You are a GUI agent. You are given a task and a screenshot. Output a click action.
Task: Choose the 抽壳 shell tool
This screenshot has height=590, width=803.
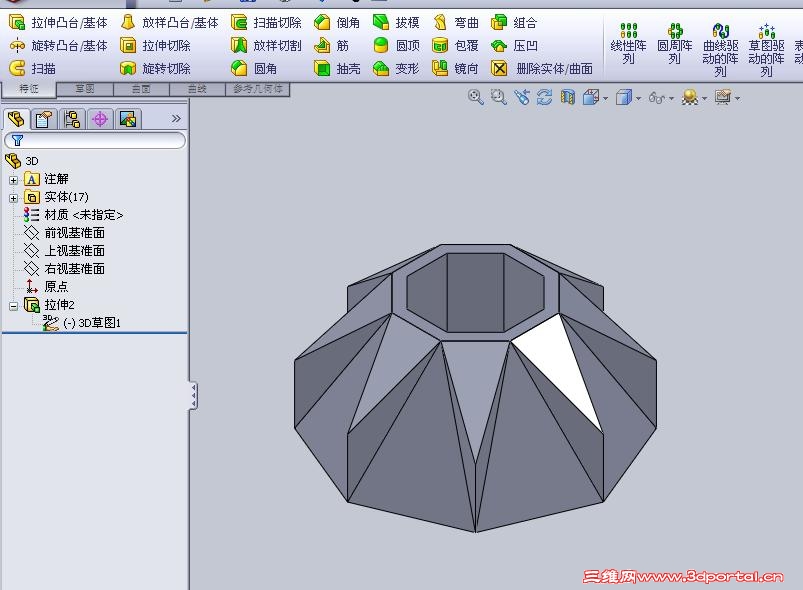tap(337, 68)
